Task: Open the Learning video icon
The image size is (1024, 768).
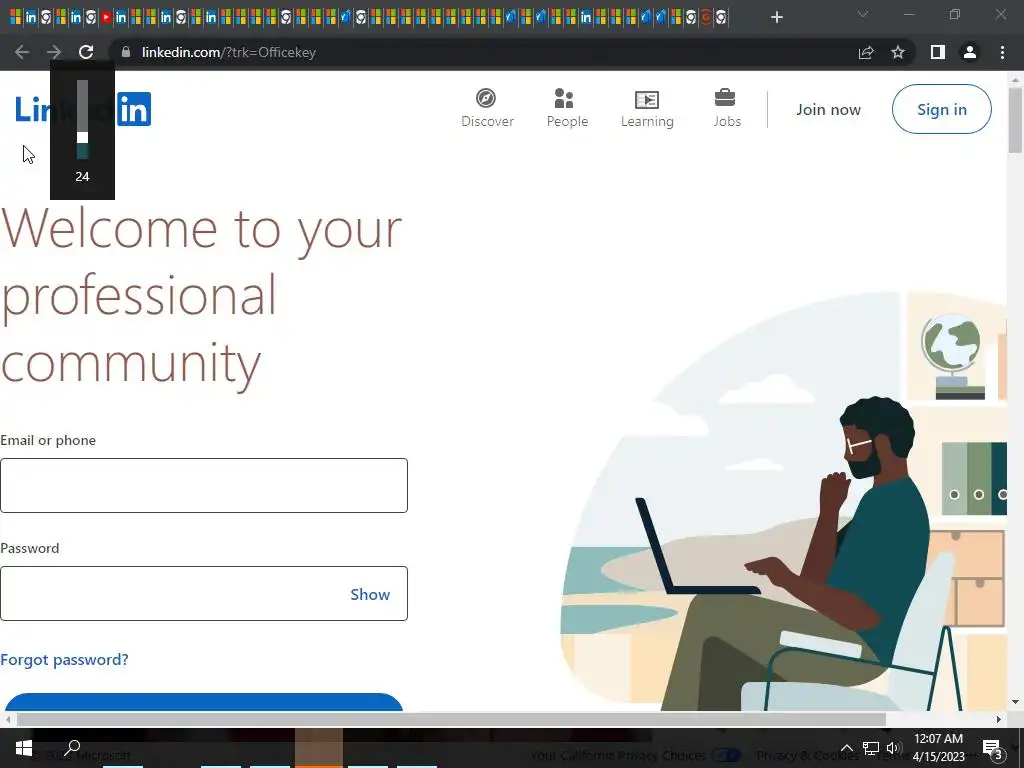Action: [x=647, y=99]
